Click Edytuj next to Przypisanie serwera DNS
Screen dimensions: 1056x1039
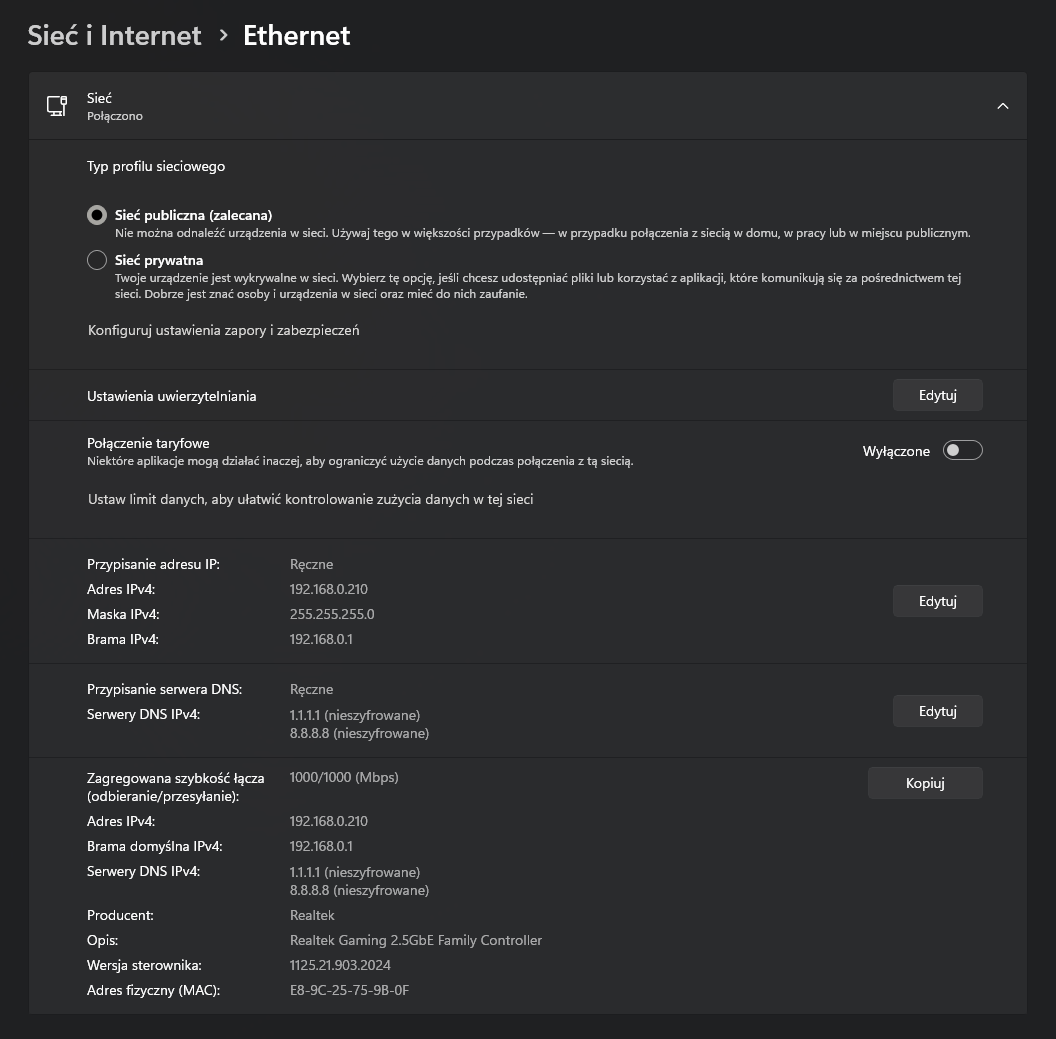point(937,711)
